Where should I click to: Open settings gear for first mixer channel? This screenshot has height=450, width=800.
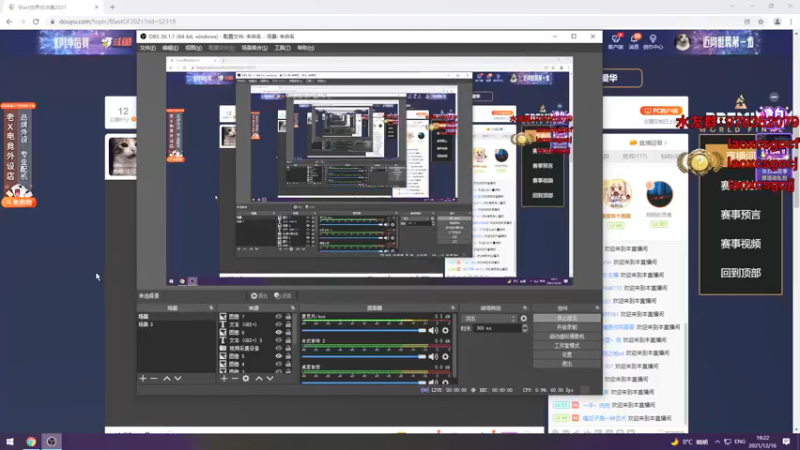tap(445, 331)
